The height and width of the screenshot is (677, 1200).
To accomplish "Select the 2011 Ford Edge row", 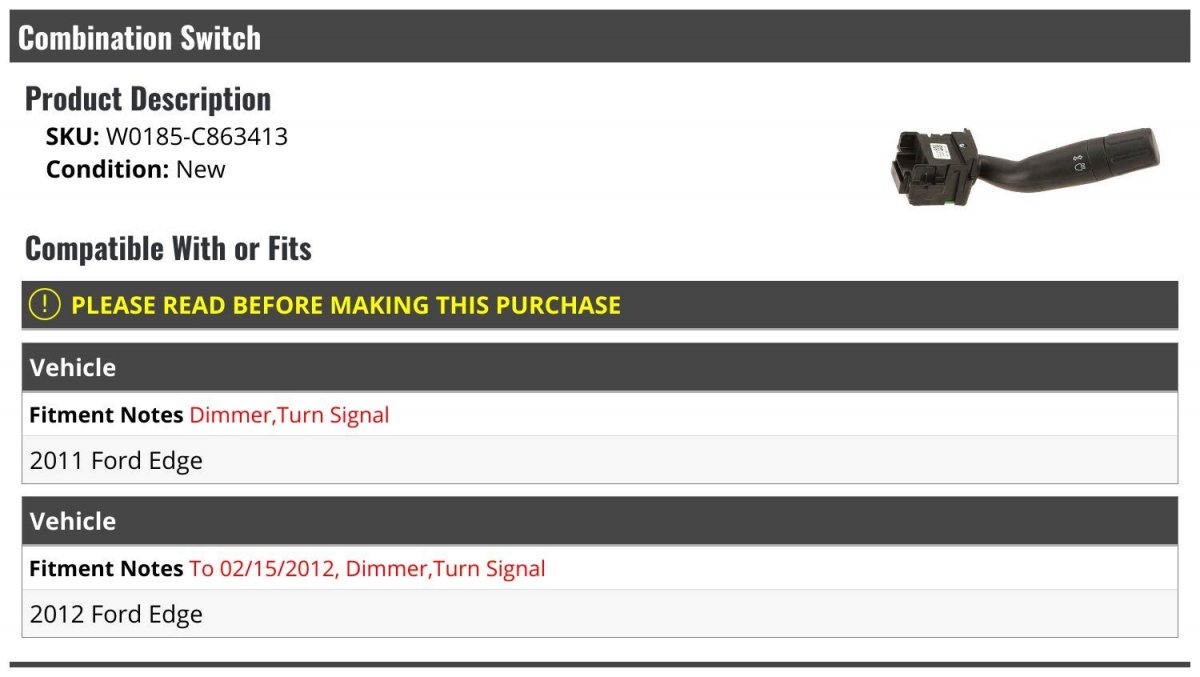I will click(600, 460).
